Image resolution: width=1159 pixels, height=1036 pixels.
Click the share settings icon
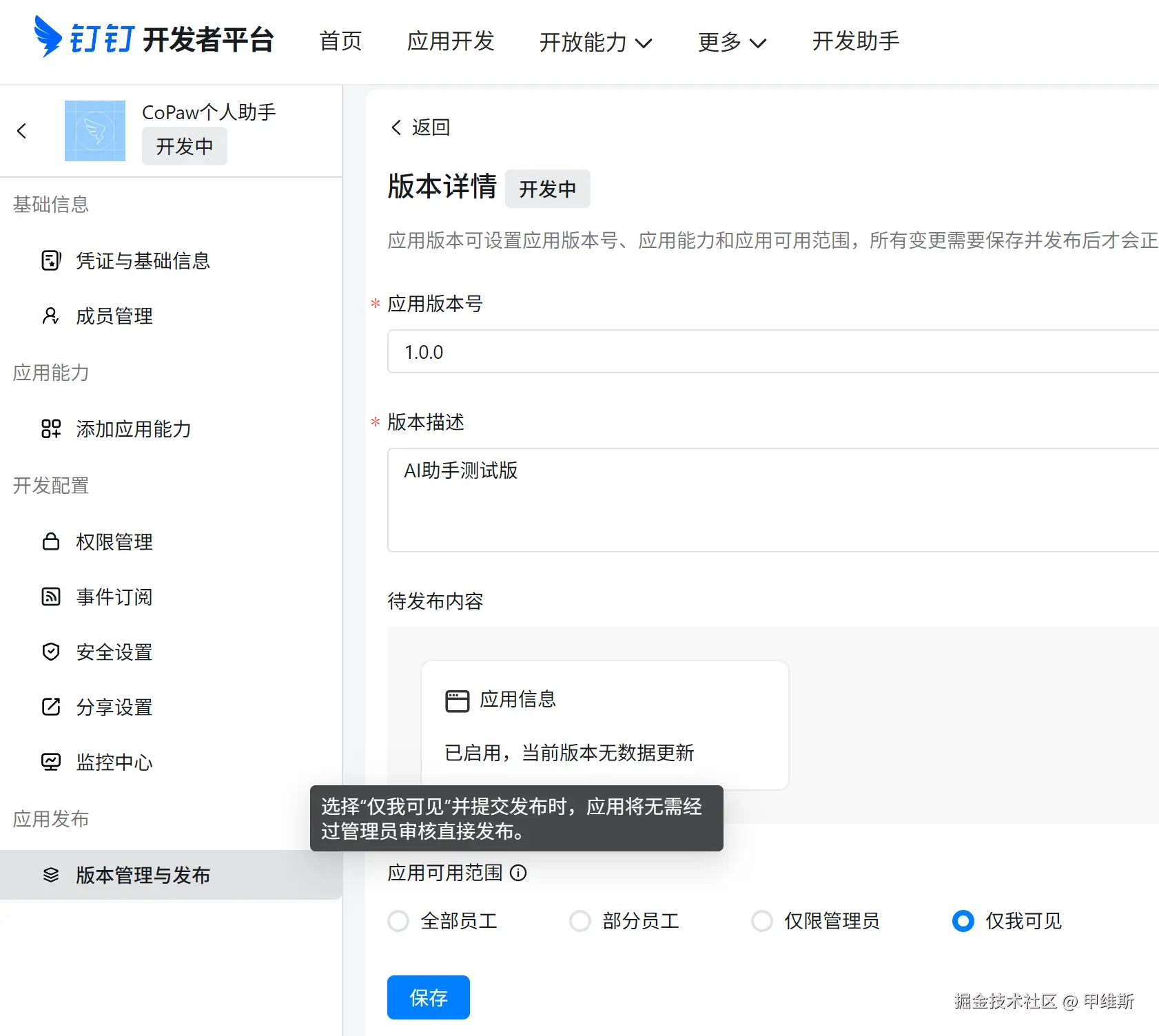tap(51, 707)
